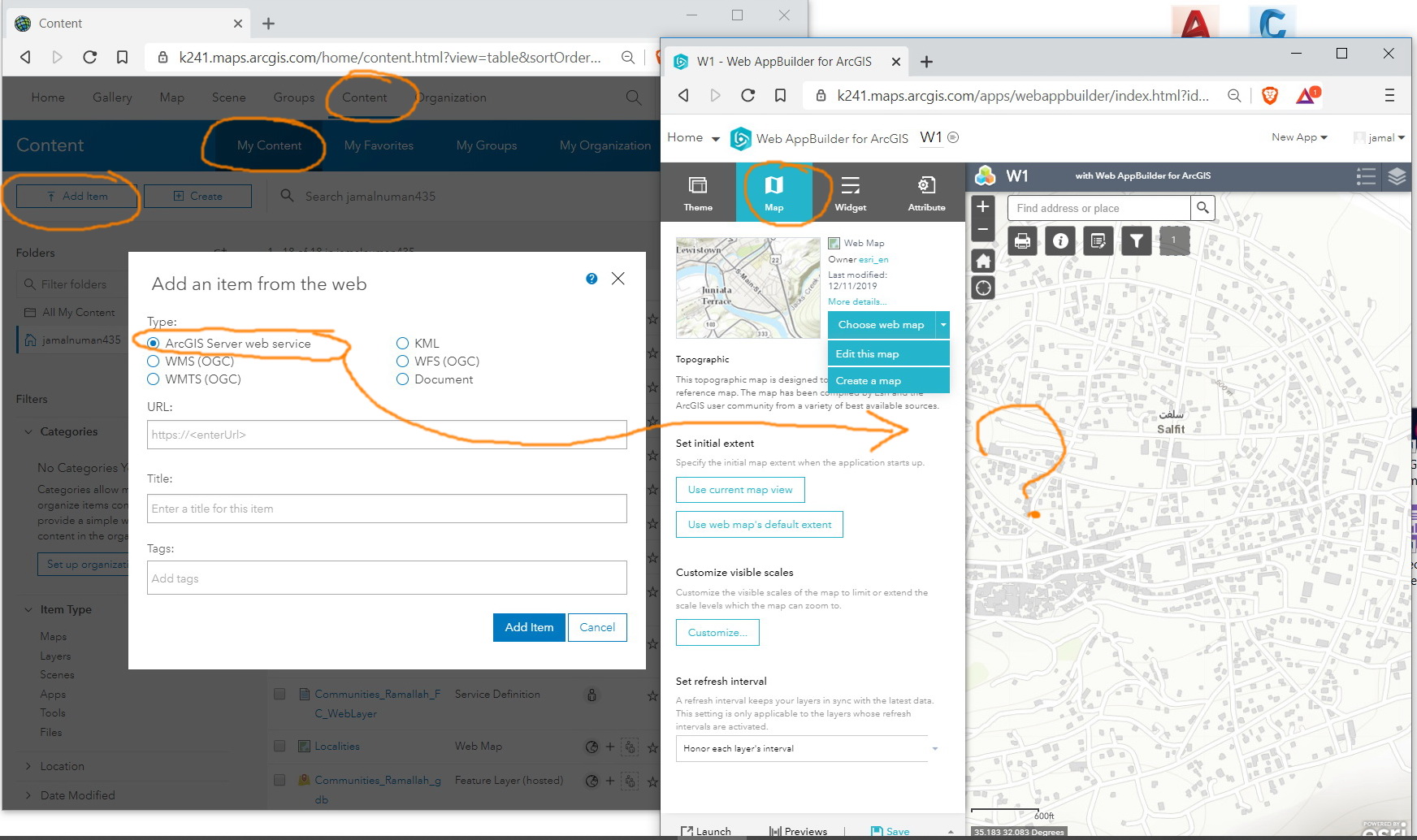The height and width of the screenshot is (840, 1417).
Task: Click the empty widget placeholder numbered 1
Action: 1174,240
